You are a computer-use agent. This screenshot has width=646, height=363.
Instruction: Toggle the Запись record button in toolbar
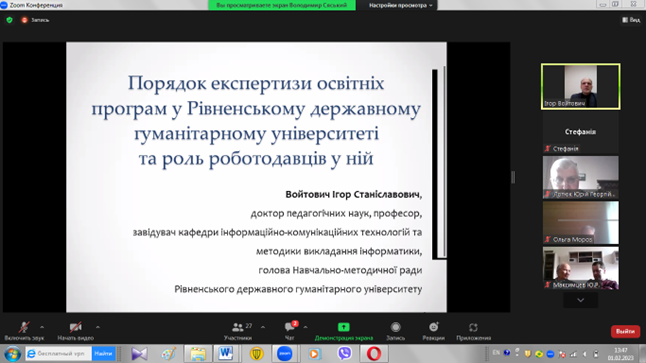396,331
